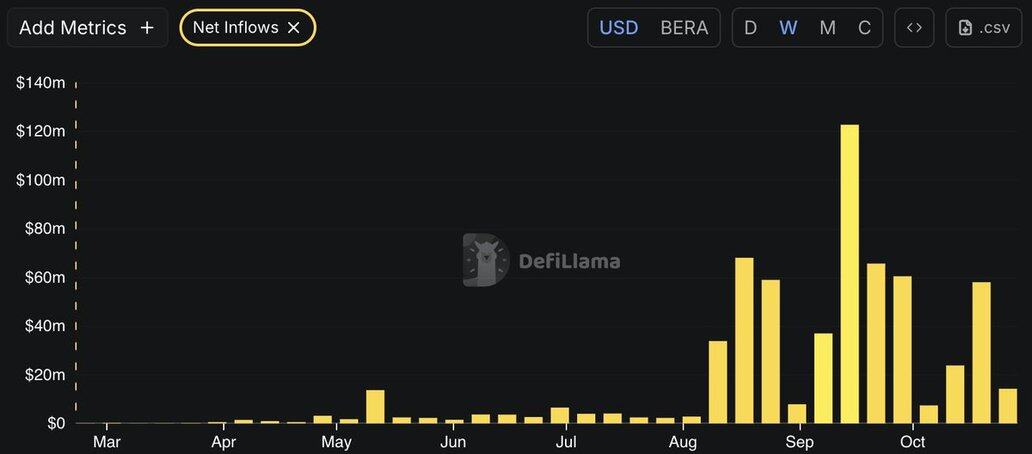Download data with the .csv button
This screenshot has width=1032, height=454.
[x=984, y=28]
